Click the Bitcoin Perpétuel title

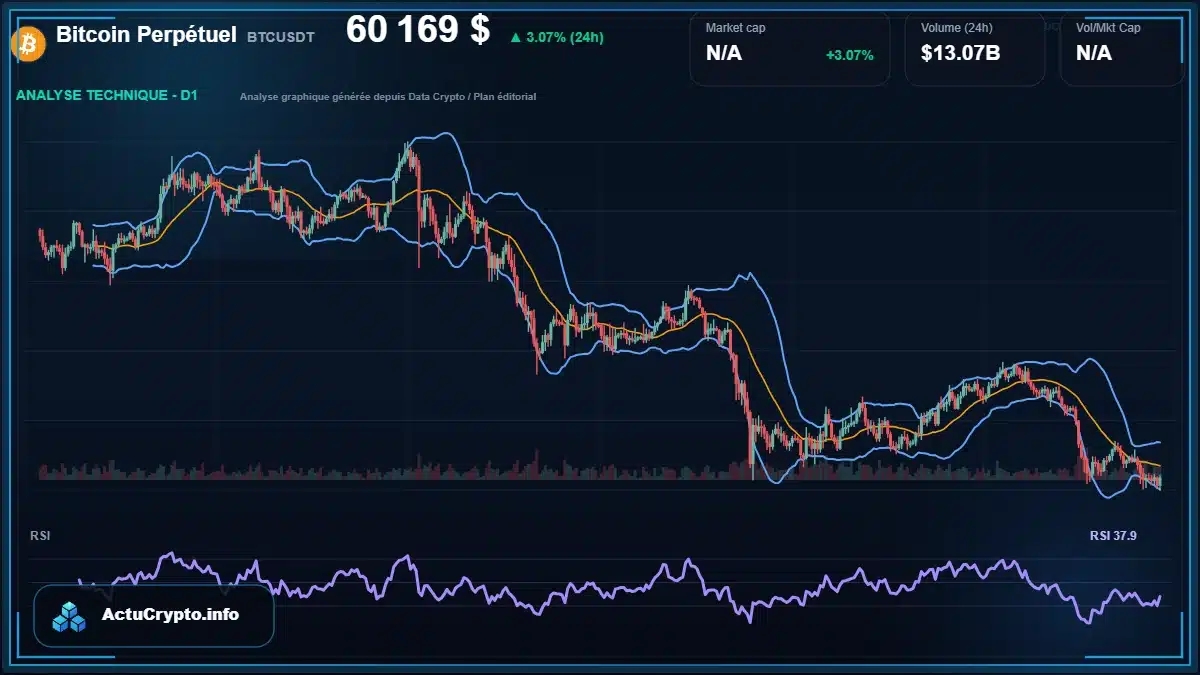pos(146,35)
